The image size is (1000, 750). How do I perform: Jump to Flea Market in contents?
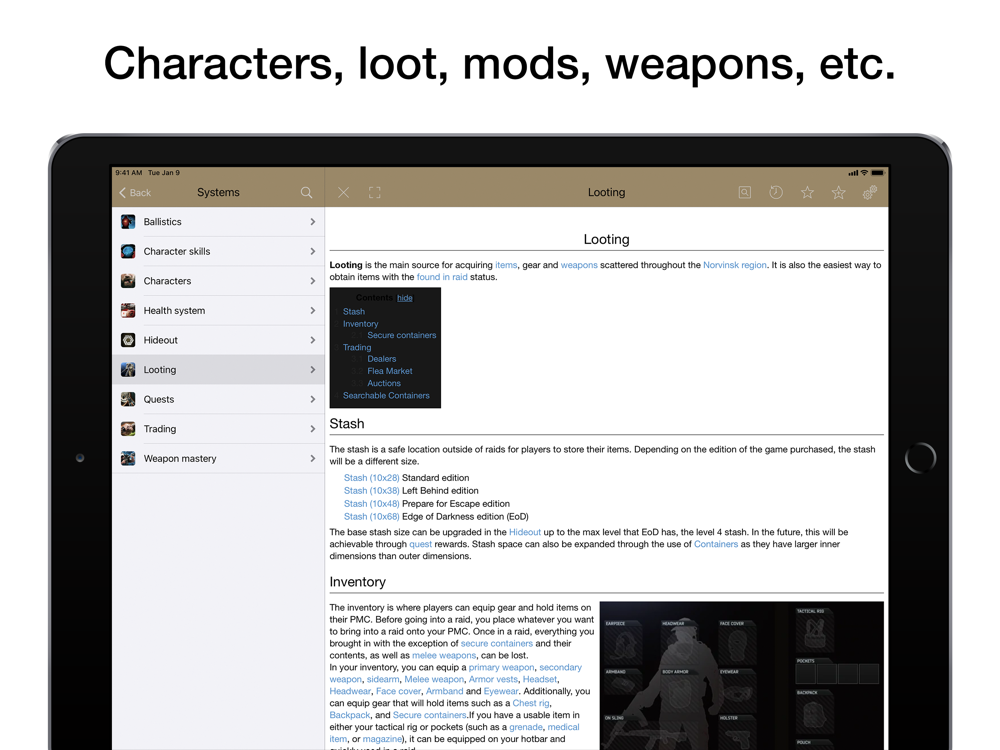[x=390, y=371]
